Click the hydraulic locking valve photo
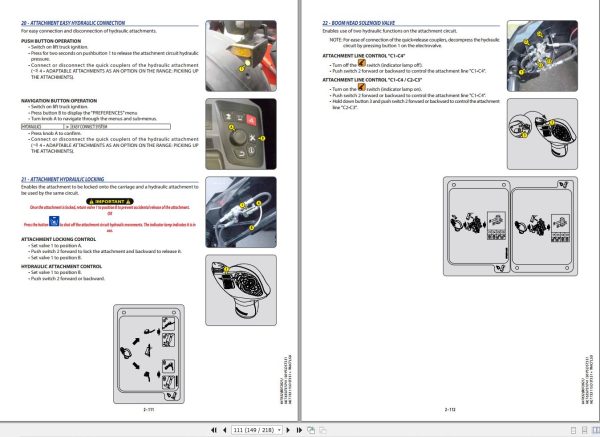The width and height of the screenshot is (600, 437). coord(241,212)
